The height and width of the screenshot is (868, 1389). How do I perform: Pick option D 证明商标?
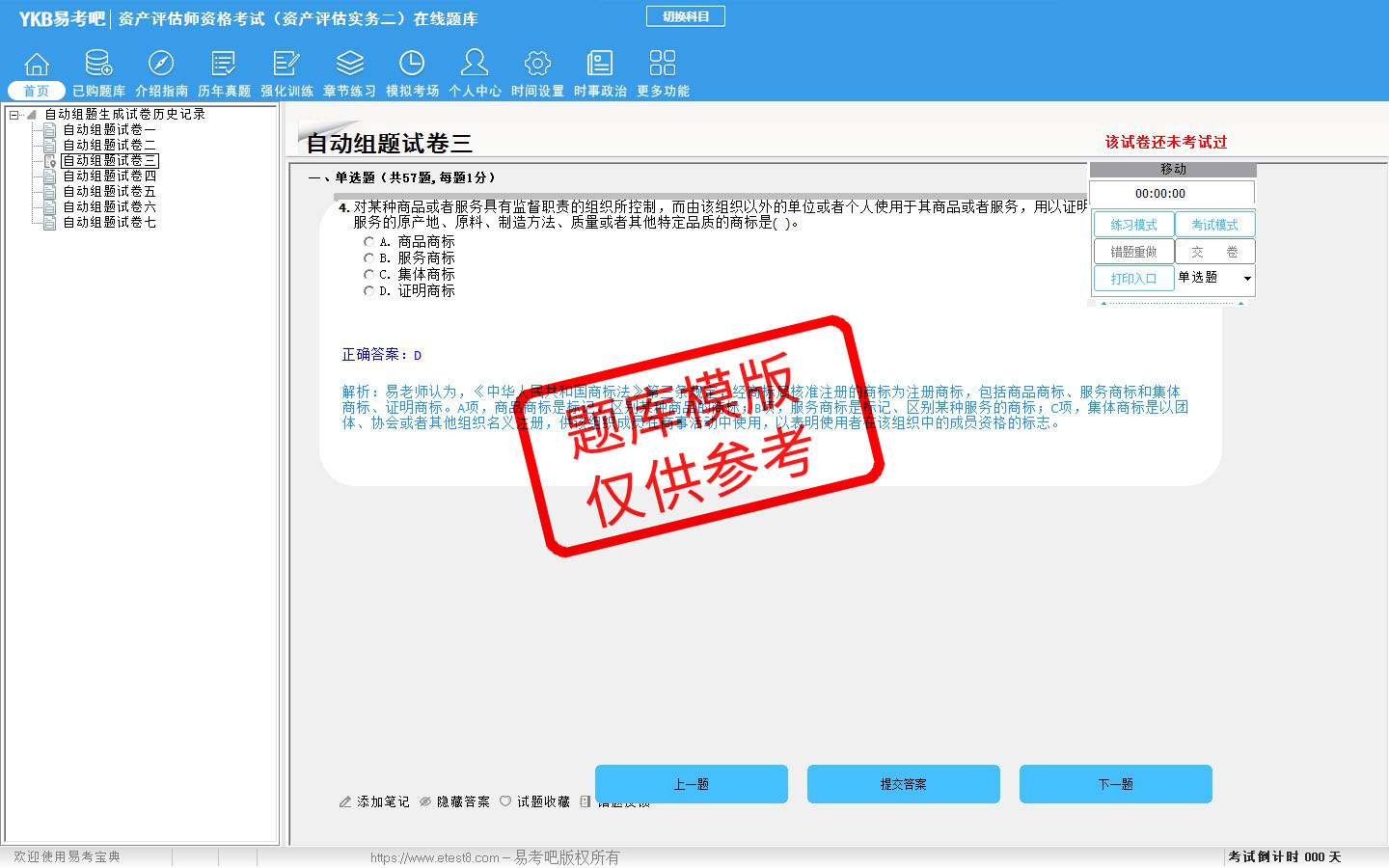pyautogui.click(x=368, y=291)
